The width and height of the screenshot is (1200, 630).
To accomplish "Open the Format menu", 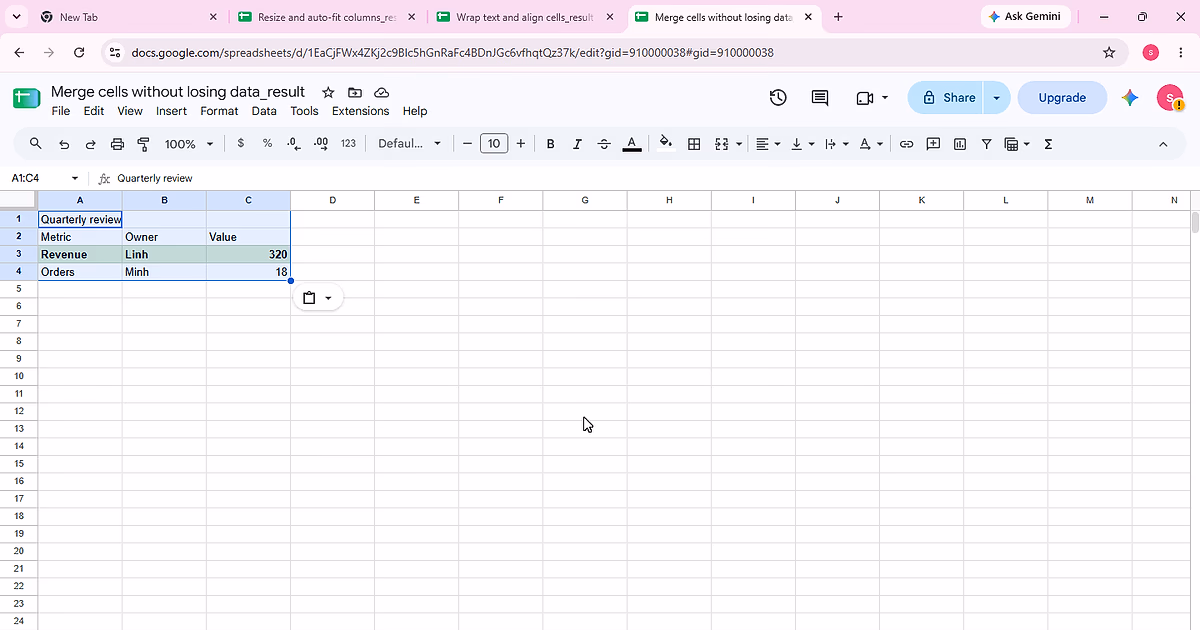I will click(219, 111).
